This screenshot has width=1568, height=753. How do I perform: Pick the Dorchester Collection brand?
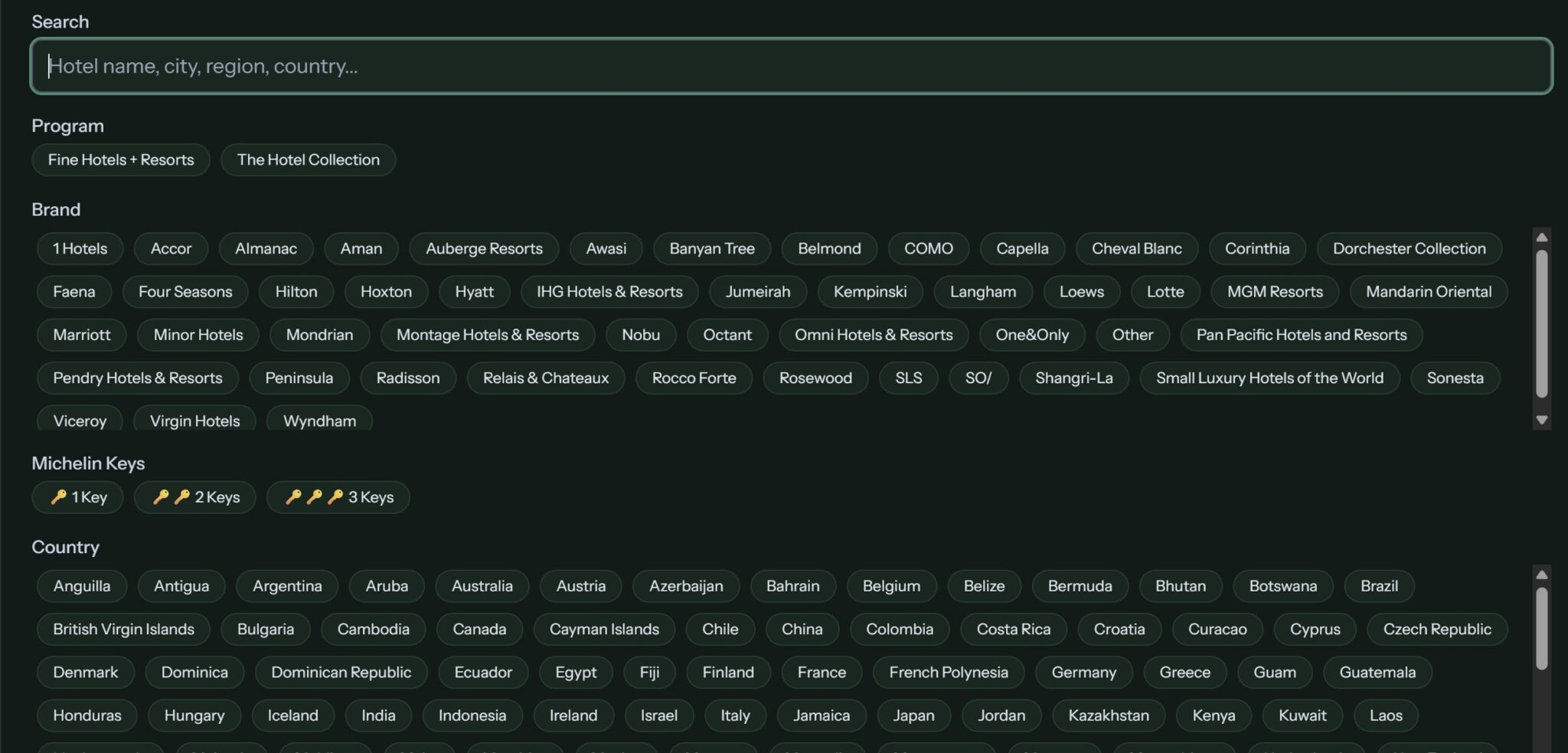(1410, 249)
